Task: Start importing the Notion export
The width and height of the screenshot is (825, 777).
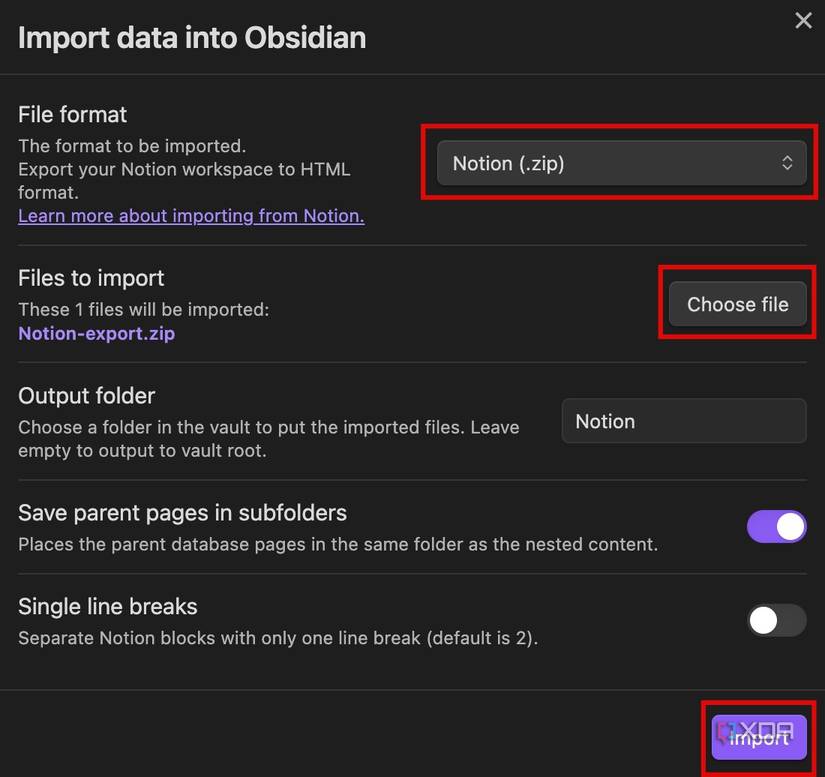Action: (758, 737)
